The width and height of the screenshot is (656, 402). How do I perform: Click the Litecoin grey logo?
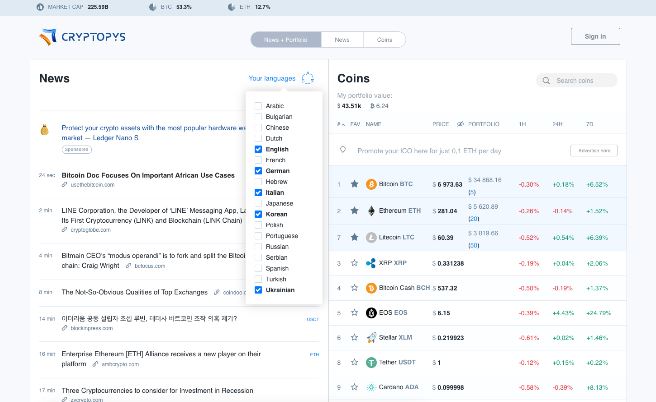(371, 237)
